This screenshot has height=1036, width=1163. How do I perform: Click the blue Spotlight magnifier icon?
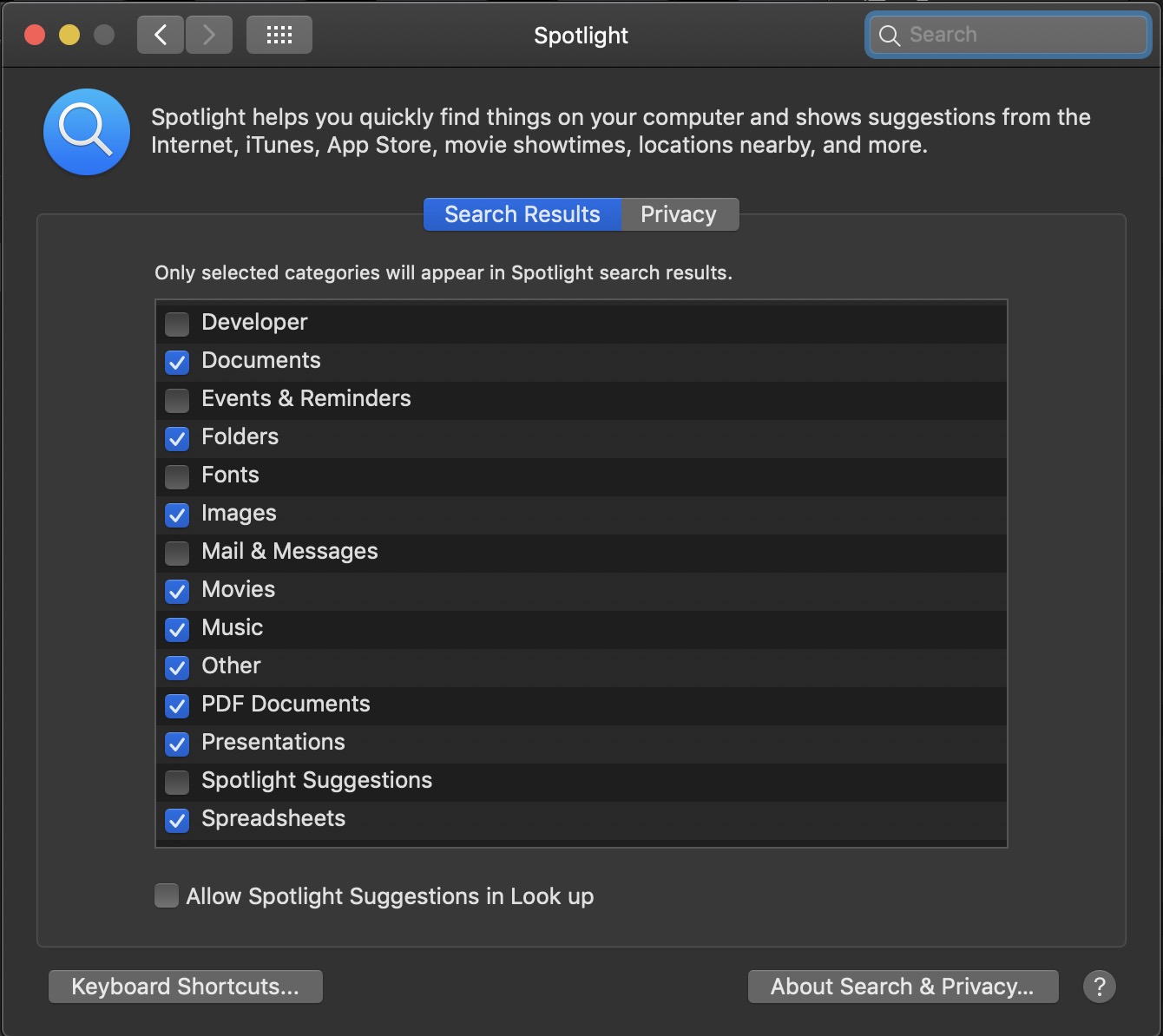coord(87,132)
